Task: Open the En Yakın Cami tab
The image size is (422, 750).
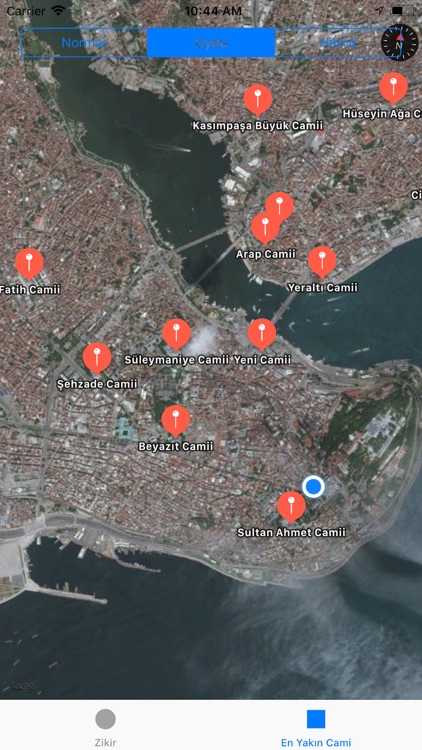Action: (316, 728)
